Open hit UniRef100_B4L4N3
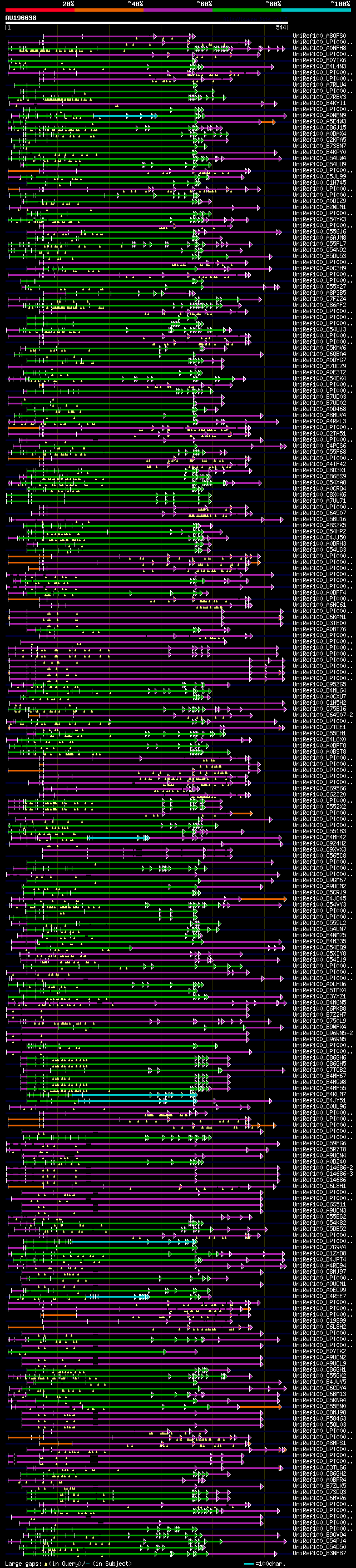356x1568 pixels. click(319, 66)
